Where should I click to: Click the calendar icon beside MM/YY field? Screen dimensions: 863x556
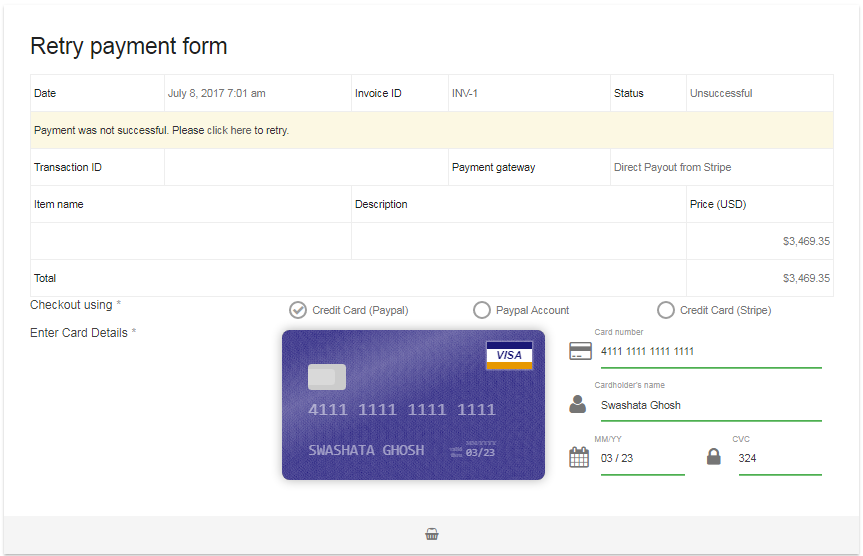tap(579, 457)
